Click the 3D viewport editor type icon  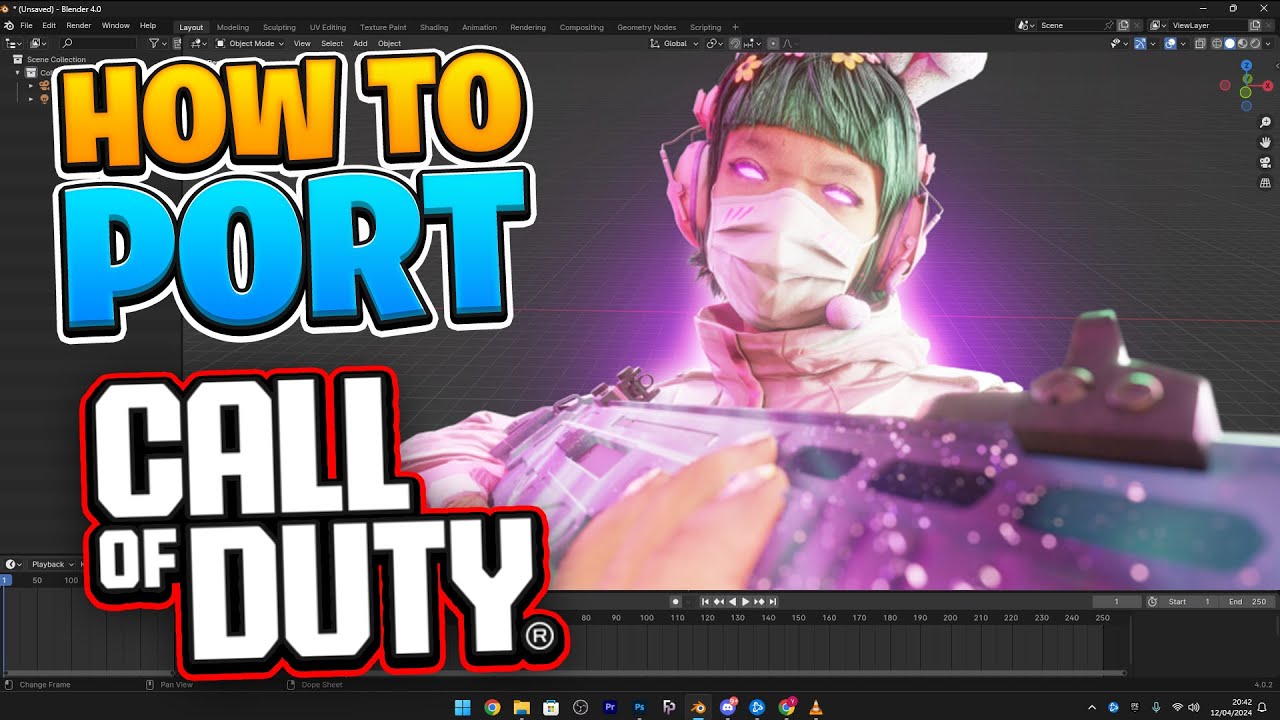200,43
